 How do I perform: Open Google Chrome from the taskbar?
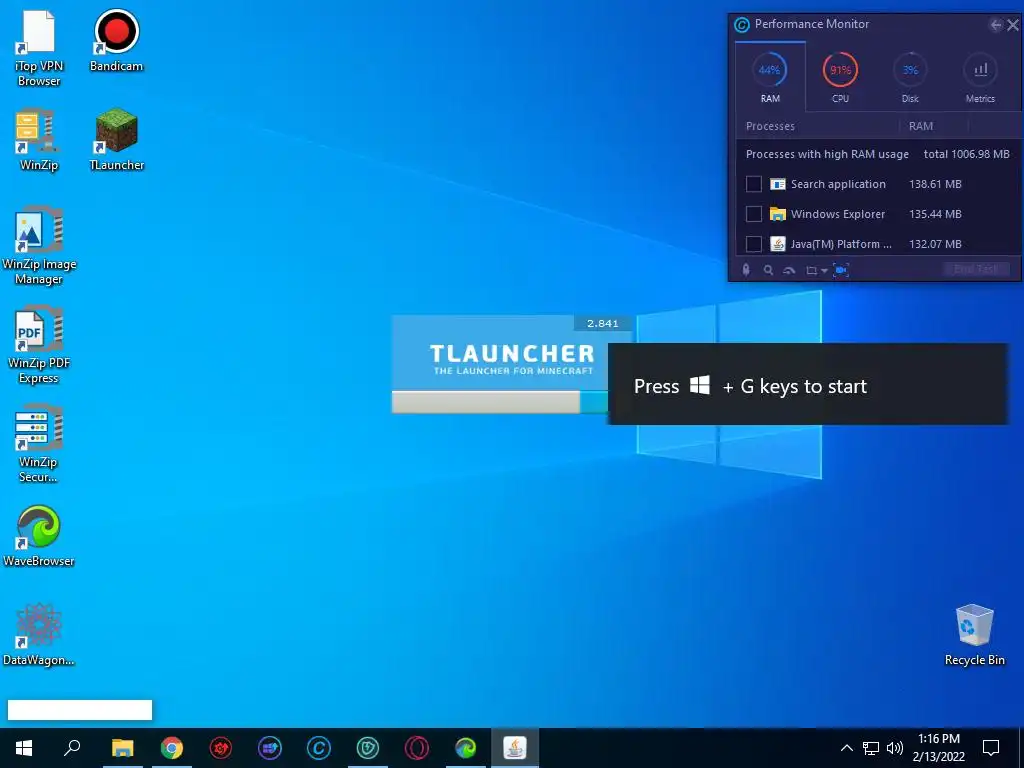[172, 748]
